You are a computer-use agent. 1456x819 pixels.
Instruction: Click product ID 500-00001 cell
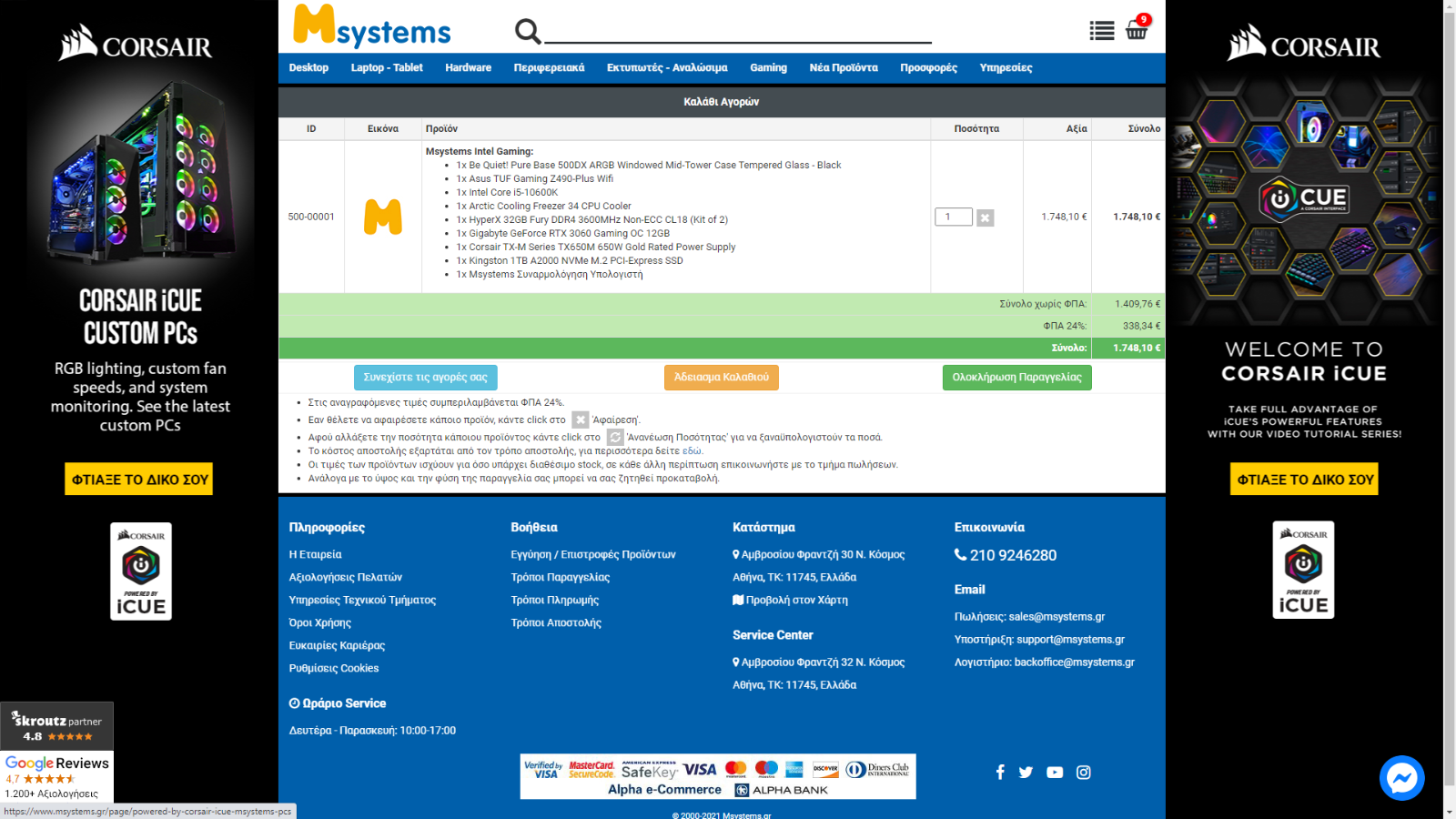point(311,217)
